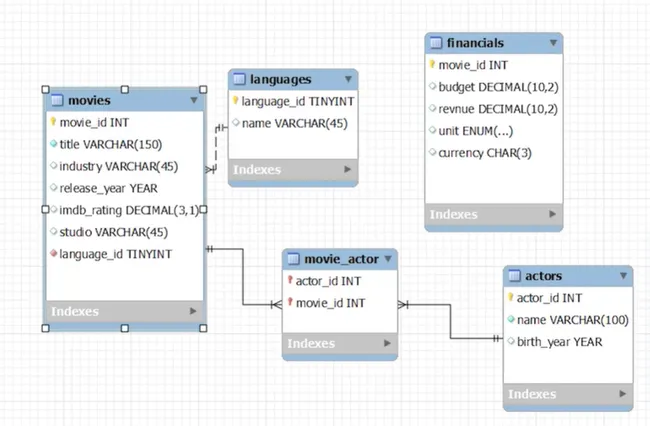The width and height of the screenshot is (650, 426).
Task: Collapse the languages table with header arrow
Action: point(348,79)
